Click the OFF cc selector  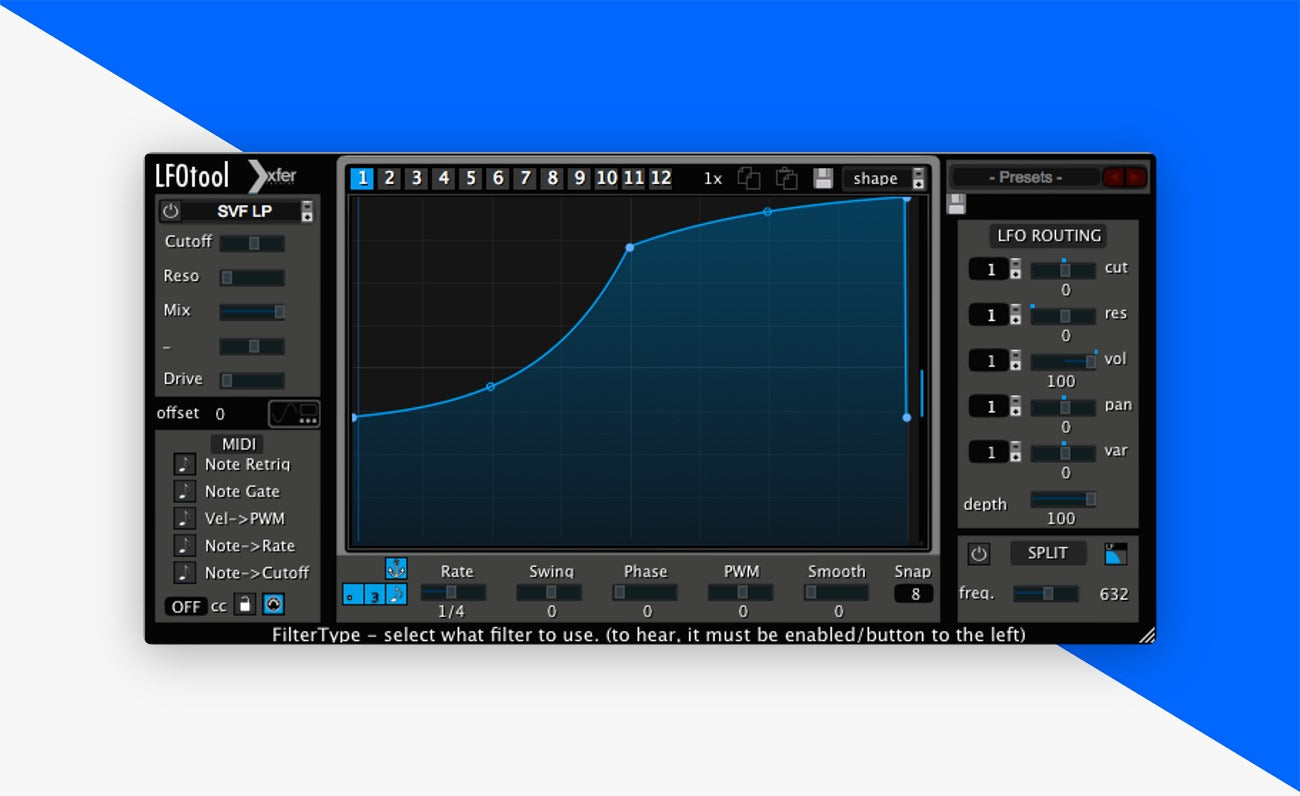click(186, 606)
